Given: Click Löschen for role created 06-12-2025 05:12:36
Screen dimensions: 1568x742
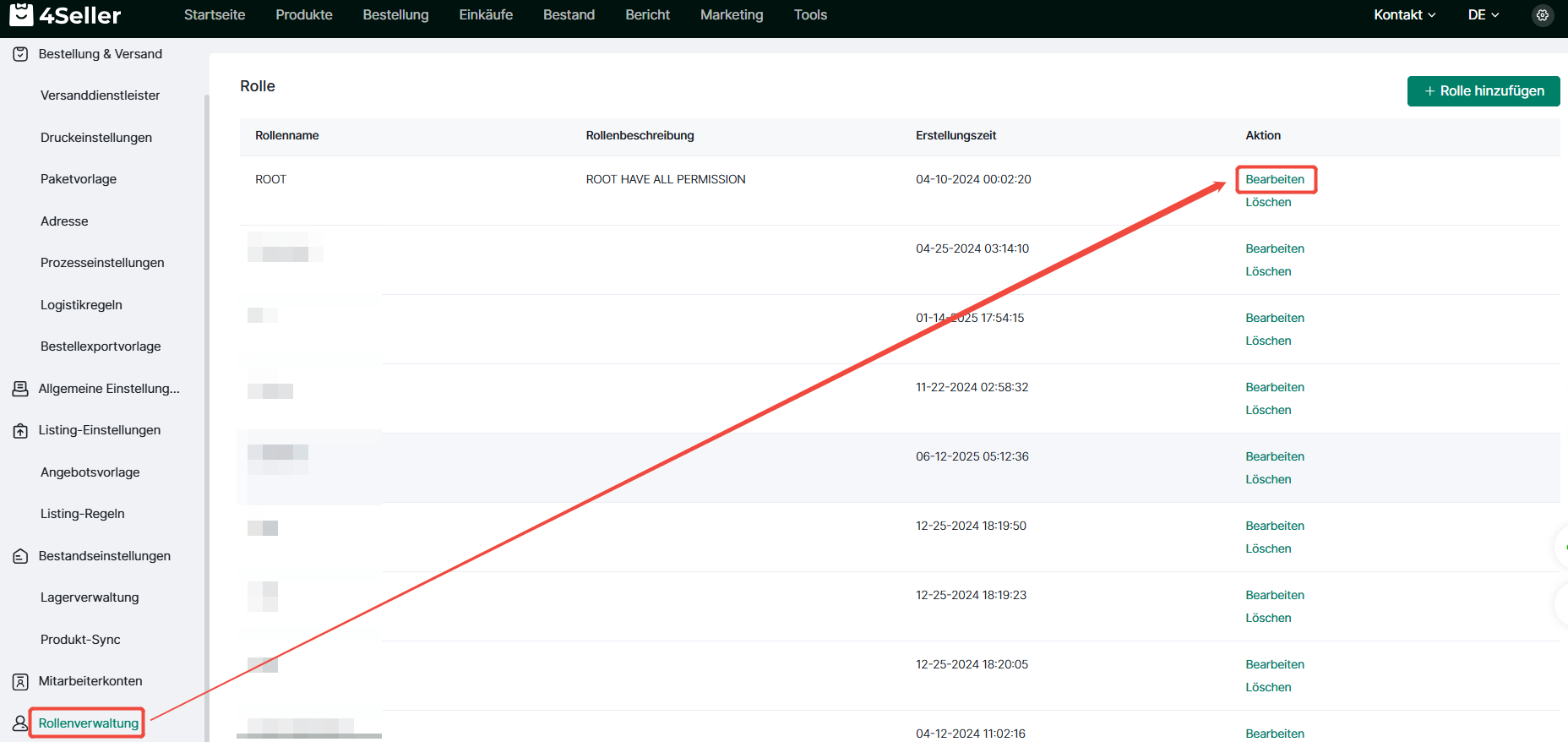Looking at the screenshot, I should point(1268,479).
